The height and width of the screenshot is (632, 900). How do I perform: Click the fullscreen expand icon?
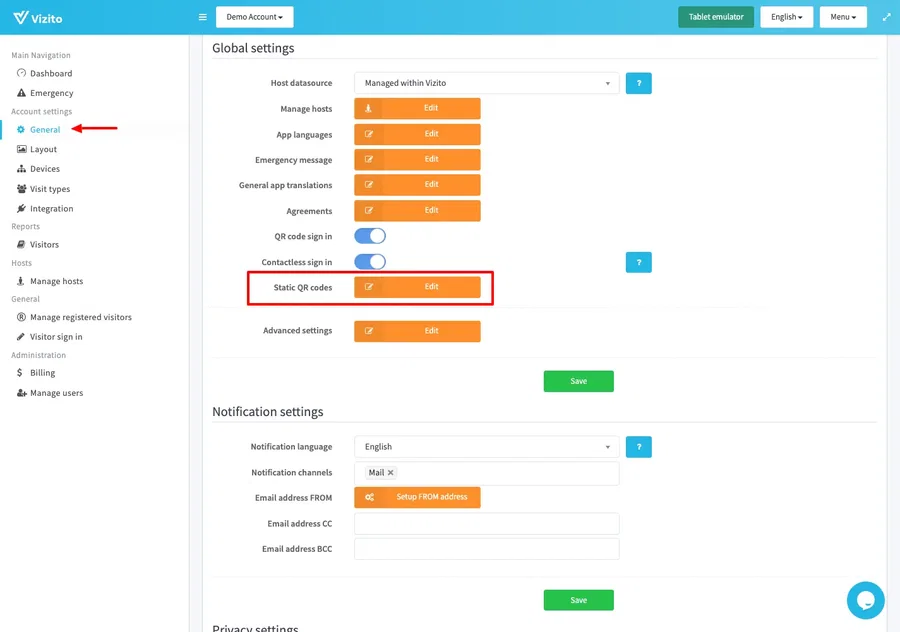(x=886, y=17)
